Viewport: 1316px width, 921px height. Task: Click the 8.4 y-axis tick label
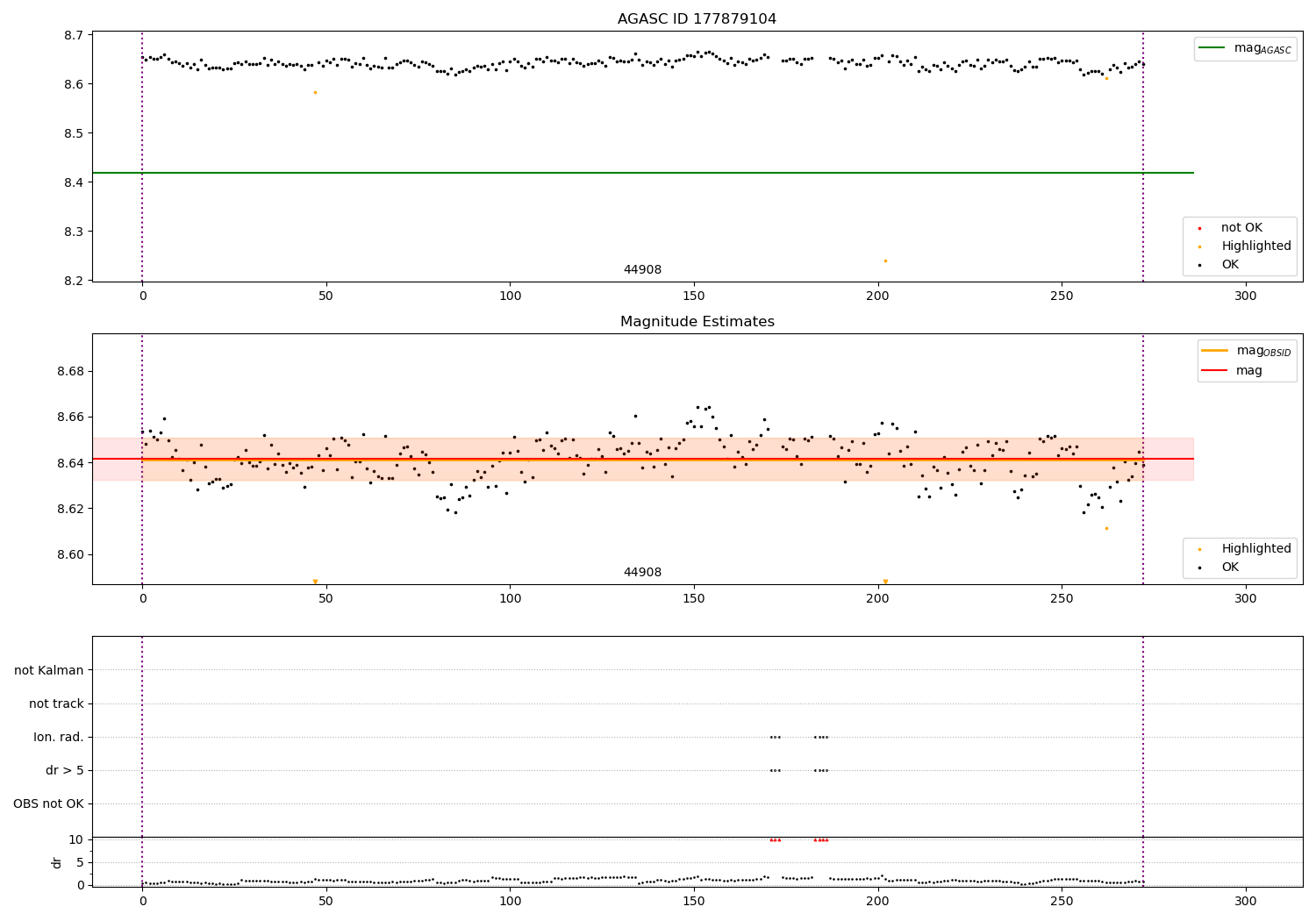click(x=74, y=182)
